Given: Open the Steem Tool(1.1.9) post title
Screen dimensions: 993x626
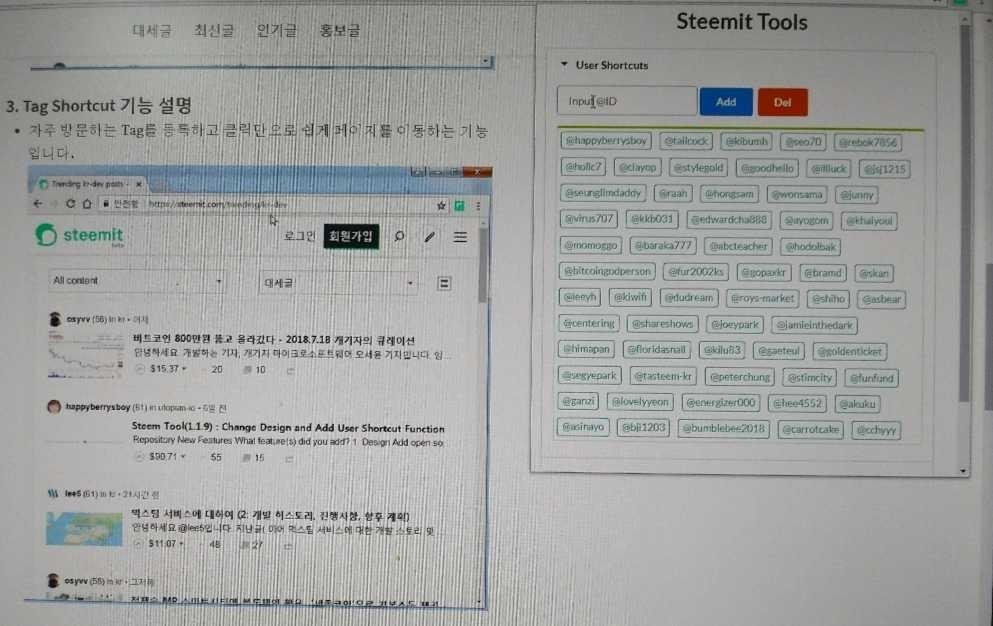Looking at the screenshot, I should coord(288,428).
